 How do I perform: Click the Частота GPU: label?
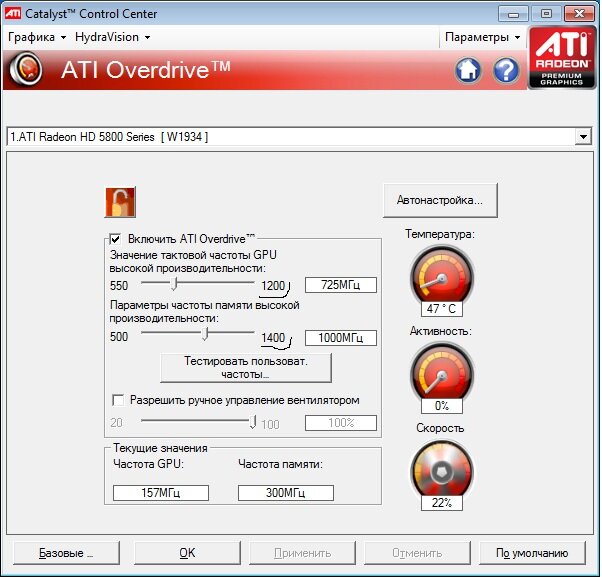tap(148, 464)
